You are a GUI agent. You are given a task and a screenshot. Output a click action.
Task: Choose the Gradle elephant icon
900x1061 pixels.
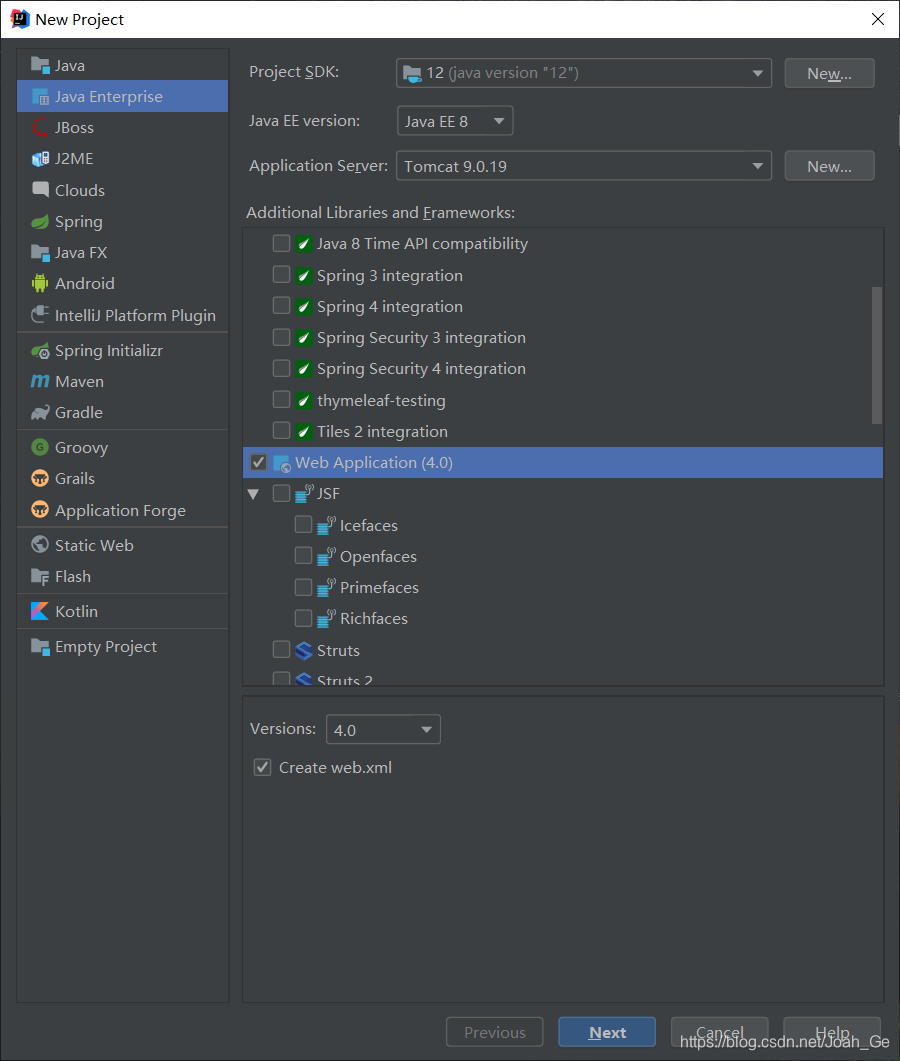[x=40, y=413]
